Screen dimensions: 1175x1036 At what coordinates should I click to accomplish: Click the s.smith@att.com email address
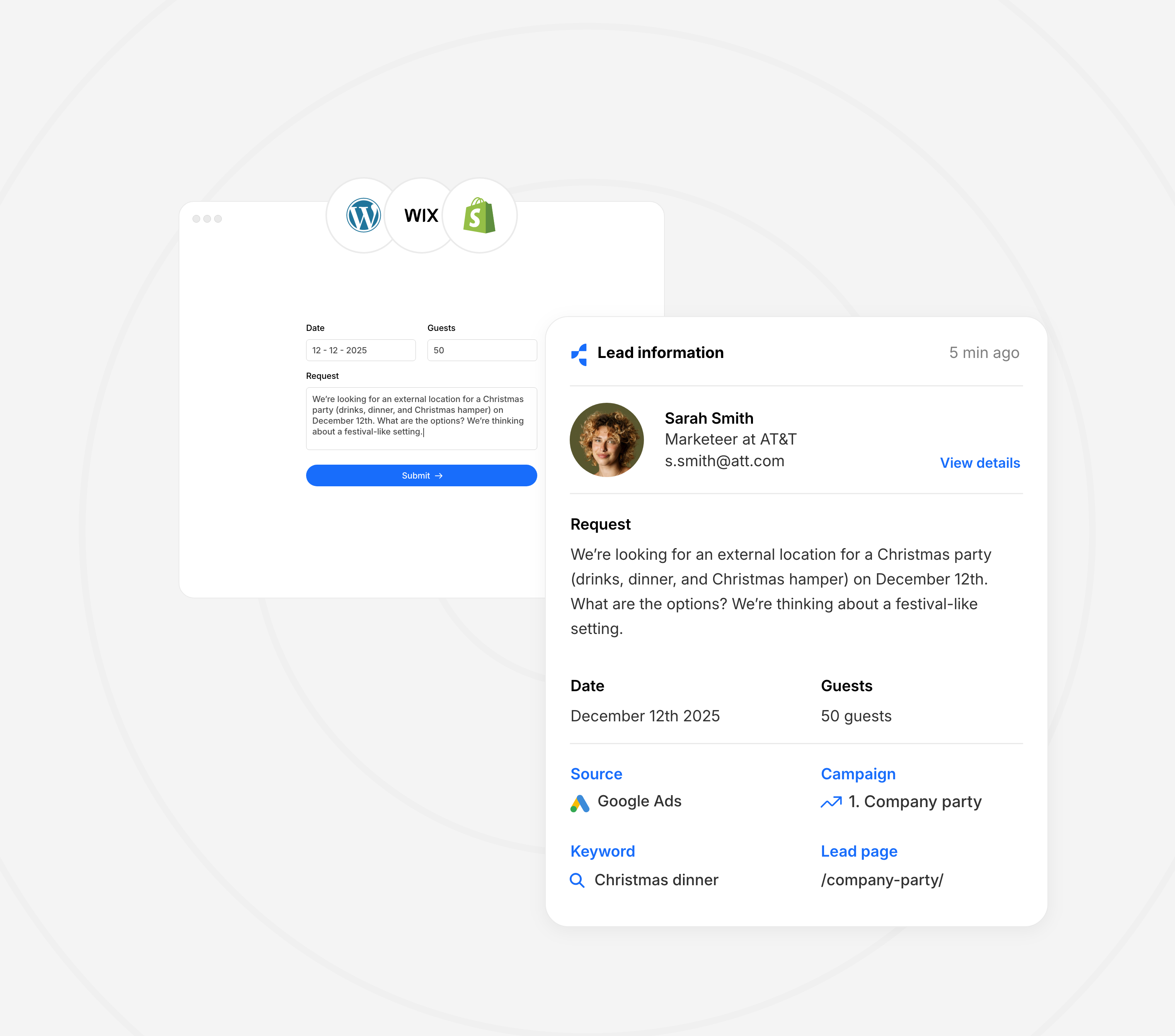click(x=724, y=461)
